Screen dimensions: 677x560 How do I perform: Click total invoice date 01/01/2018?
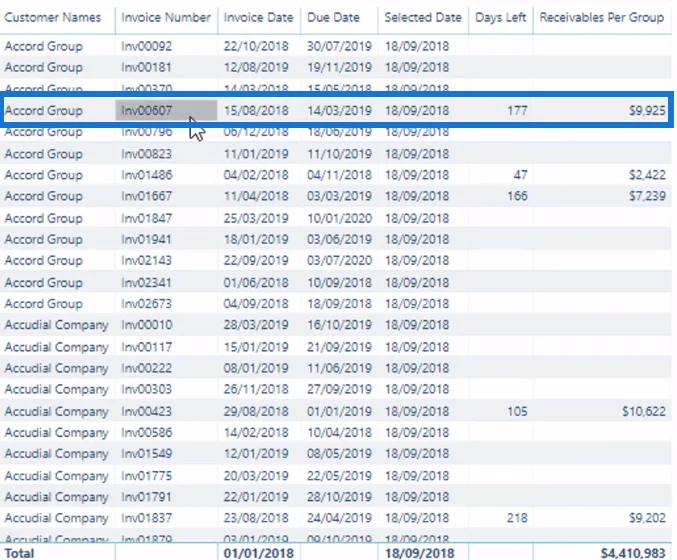[259, 553]
